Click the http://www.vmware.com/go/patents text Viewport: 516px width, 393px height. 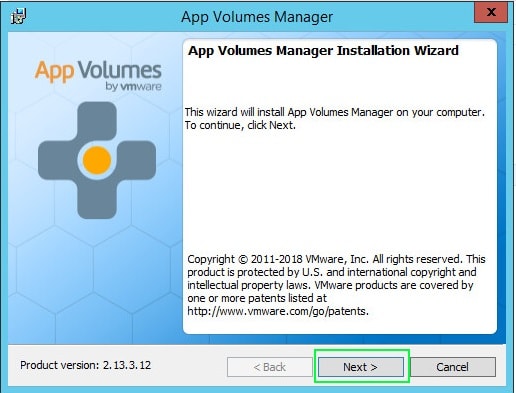tap(278, 311)
